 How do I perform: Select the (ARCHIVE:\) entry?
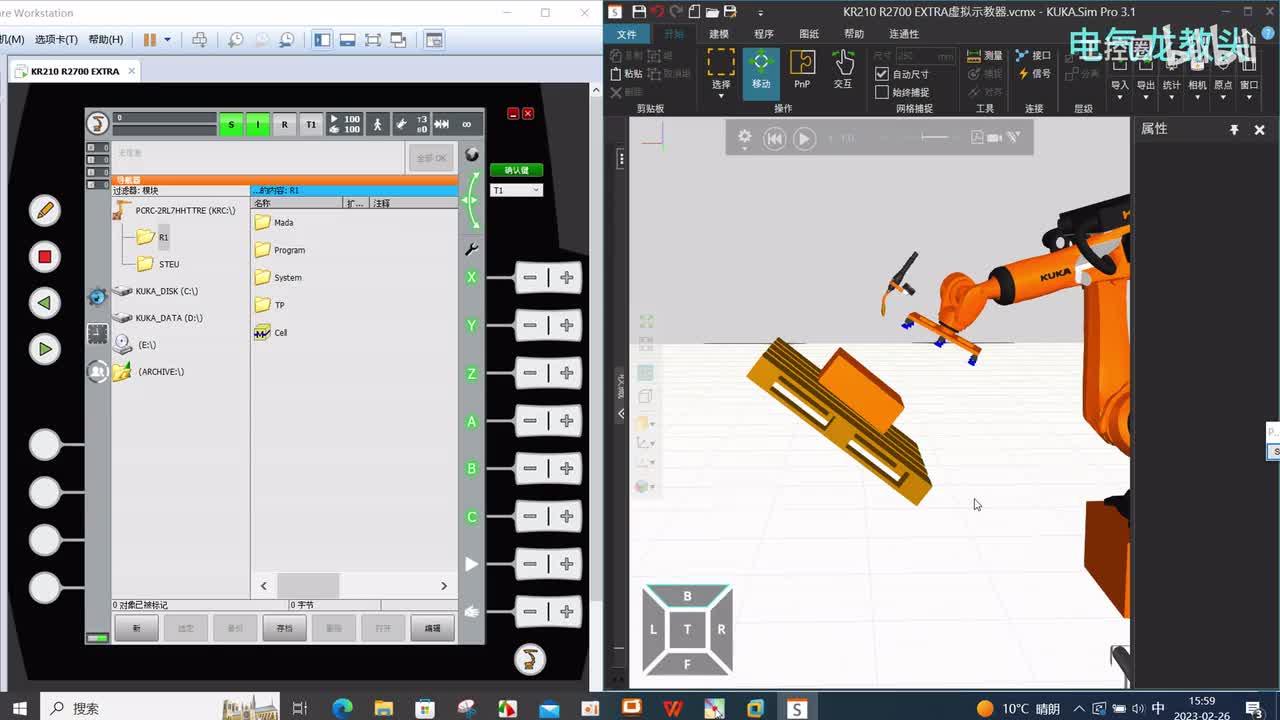[149, 371]
